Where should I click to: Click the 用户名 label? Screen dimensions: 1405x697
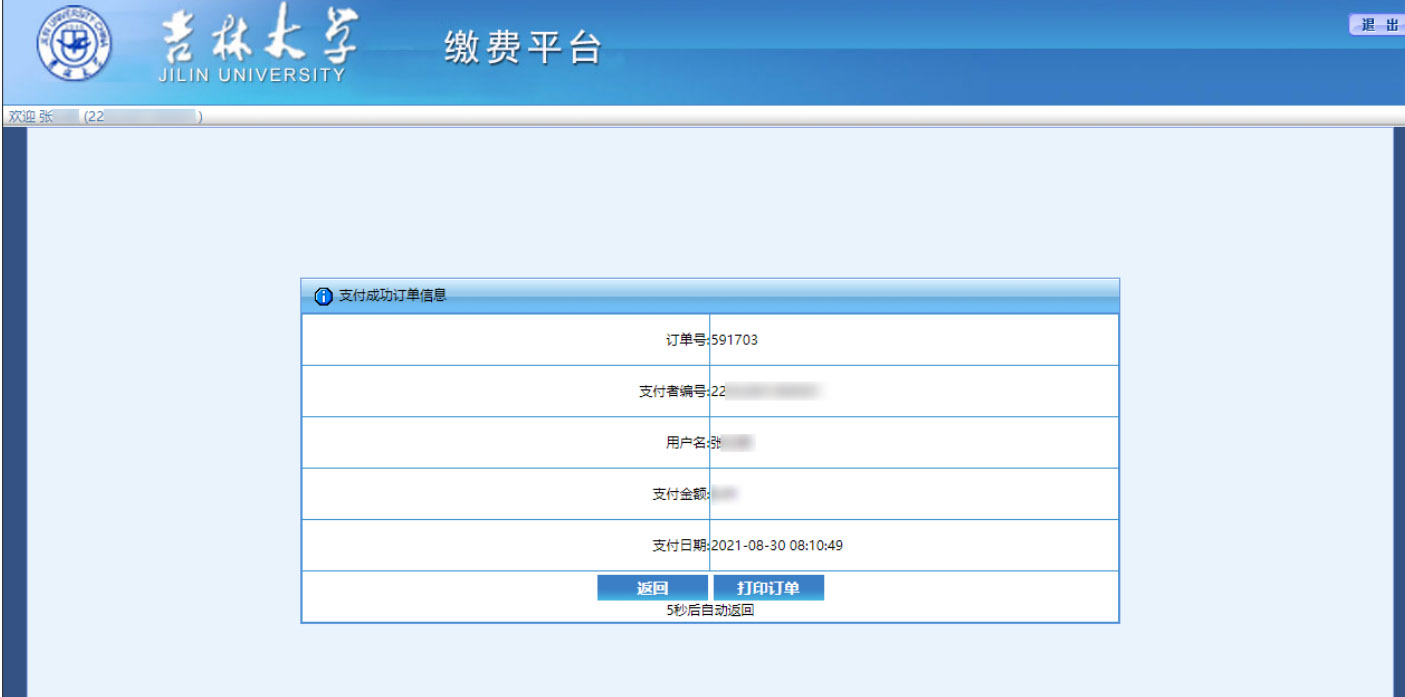[687, 443]
